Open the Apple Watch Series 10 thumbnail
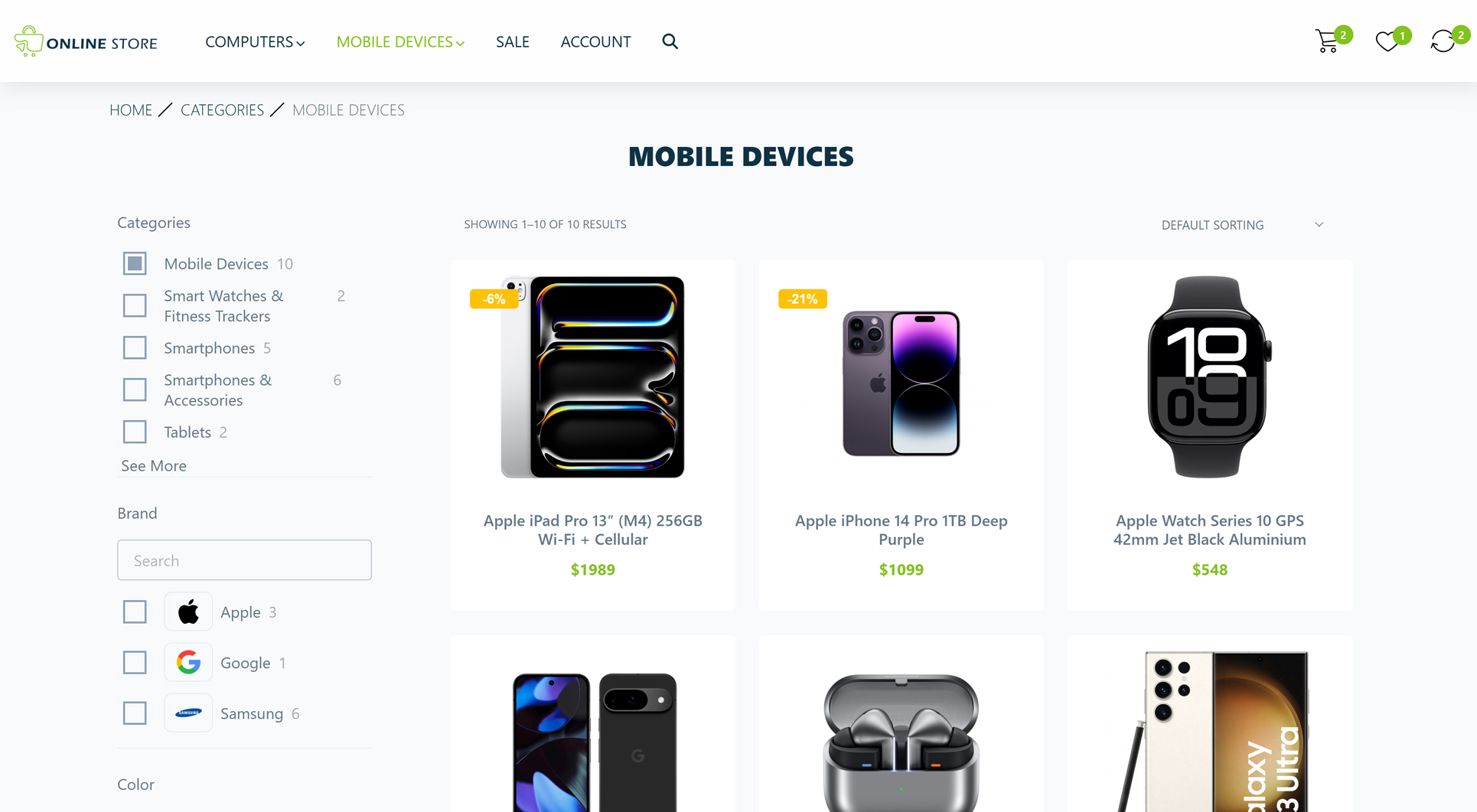The width and height of the screenshot is (1477, 812). click(1209, 377)
